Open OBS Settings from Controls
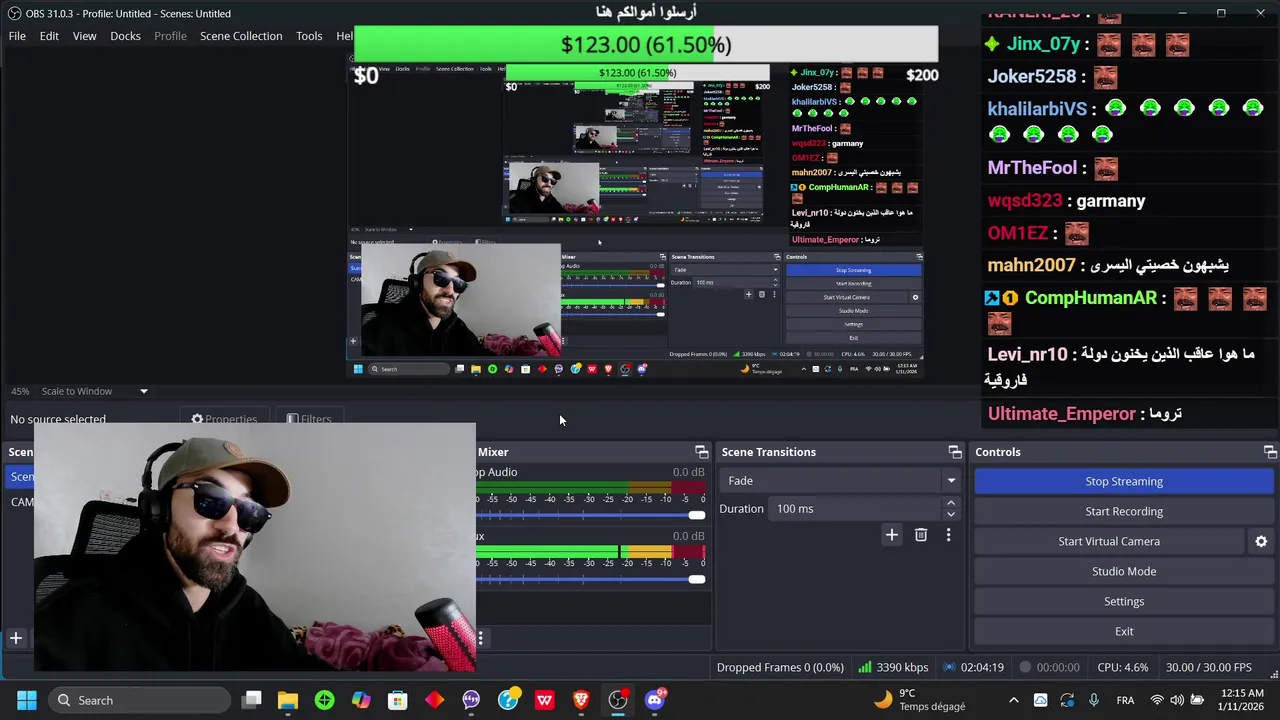The width and height of the screenshot is (1280, 720). pos(1124,601)
